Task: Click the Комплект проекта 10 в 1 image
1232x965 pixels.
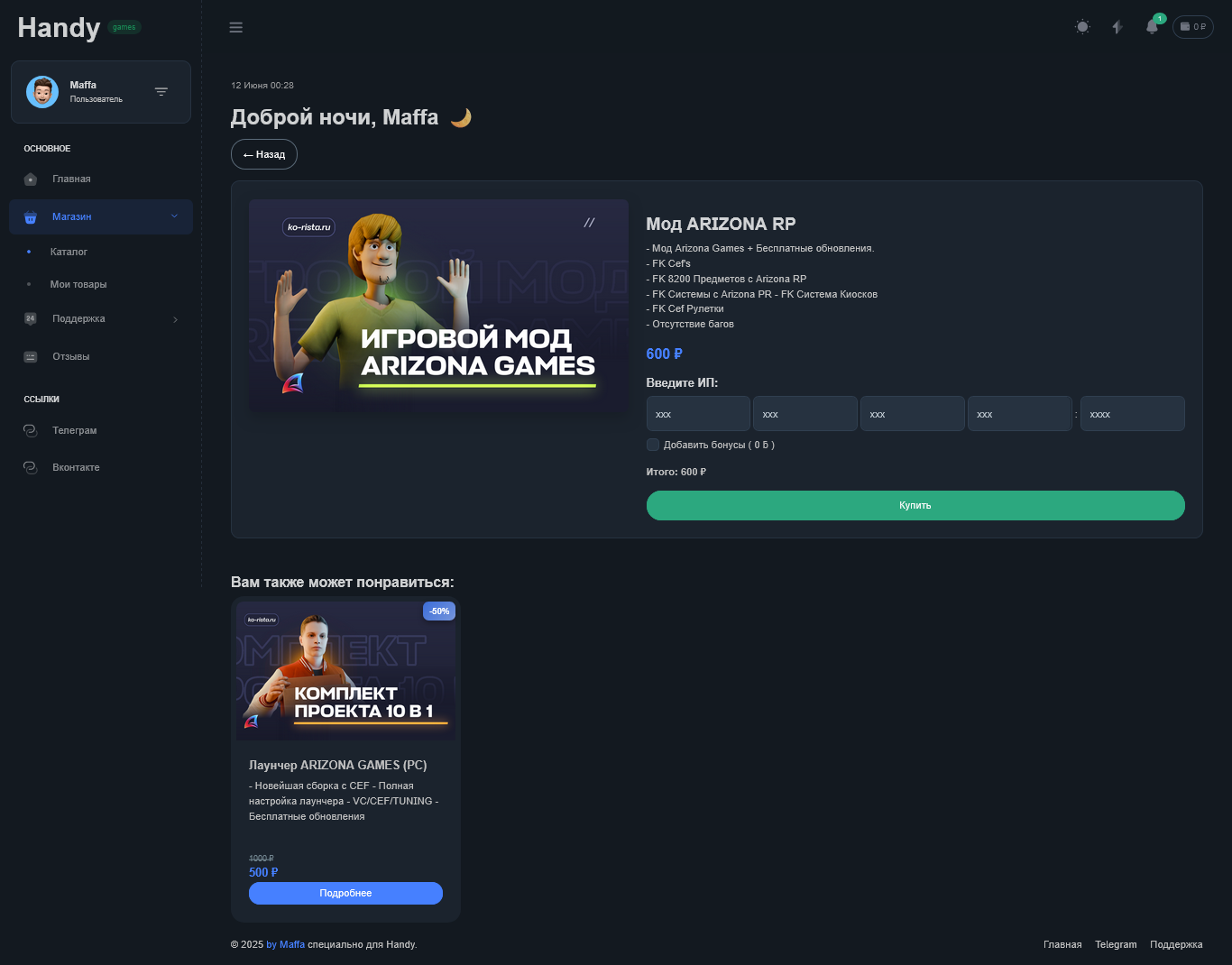Action: pos(345,671)
